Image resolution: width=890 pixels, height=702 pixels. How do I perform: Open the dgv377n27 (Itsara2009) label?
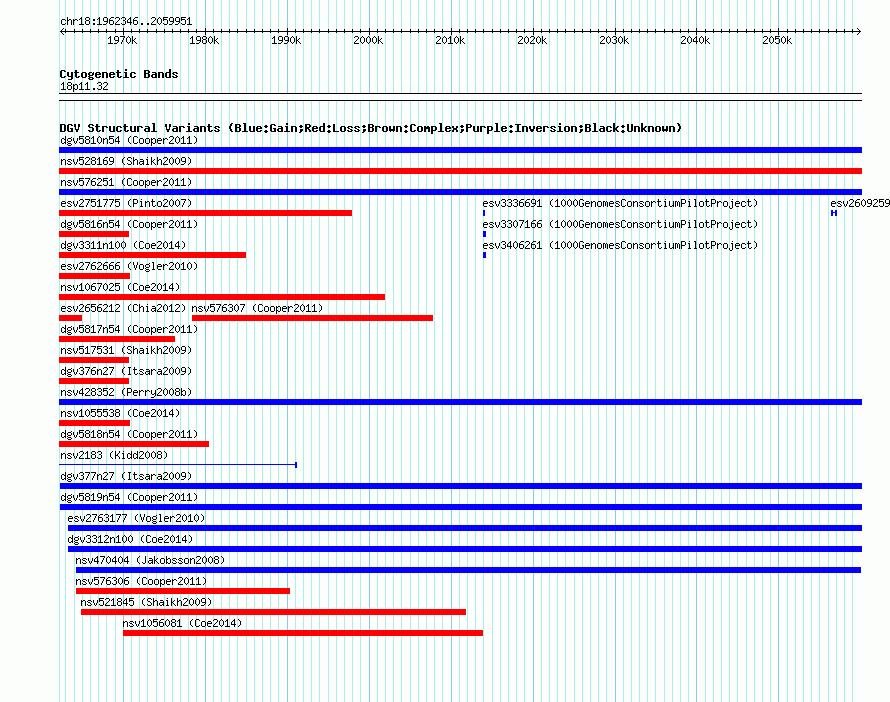click(x=126, y=476)
